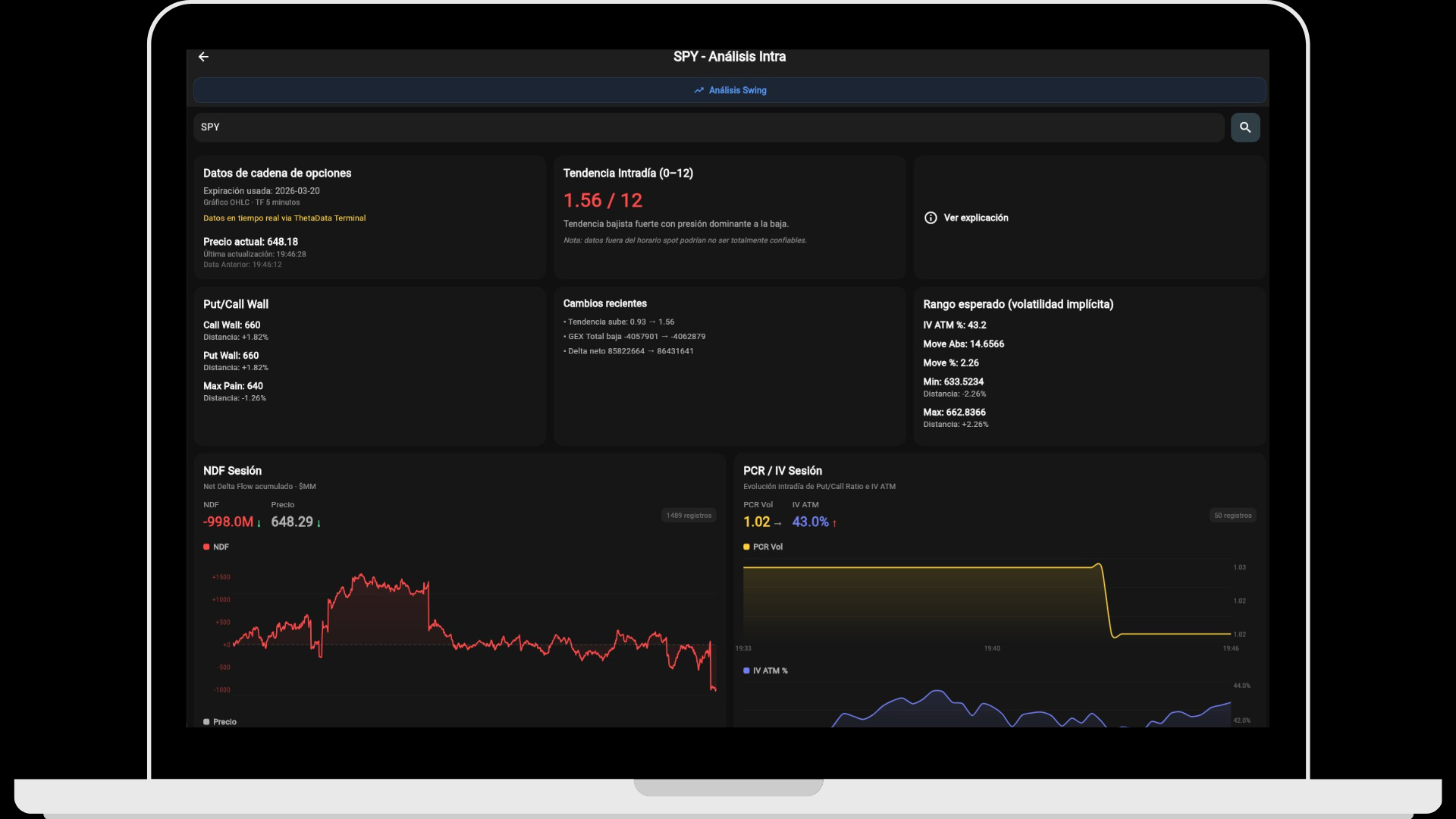Screen dimensions: 1456x819
Task: Hide the IV ATM % series
Action: [765, 670]
